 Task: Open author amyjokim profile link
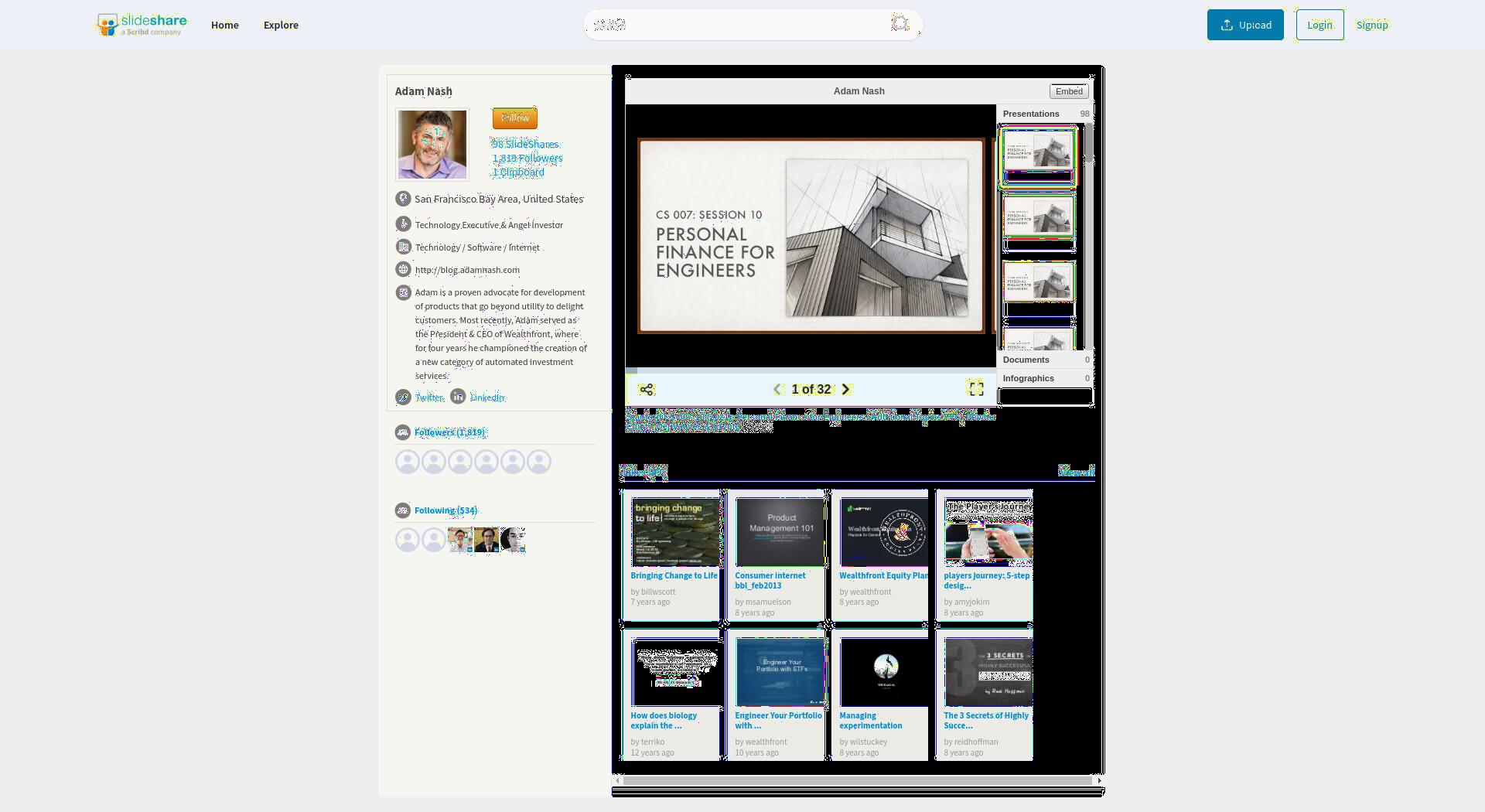click(971, 602)
